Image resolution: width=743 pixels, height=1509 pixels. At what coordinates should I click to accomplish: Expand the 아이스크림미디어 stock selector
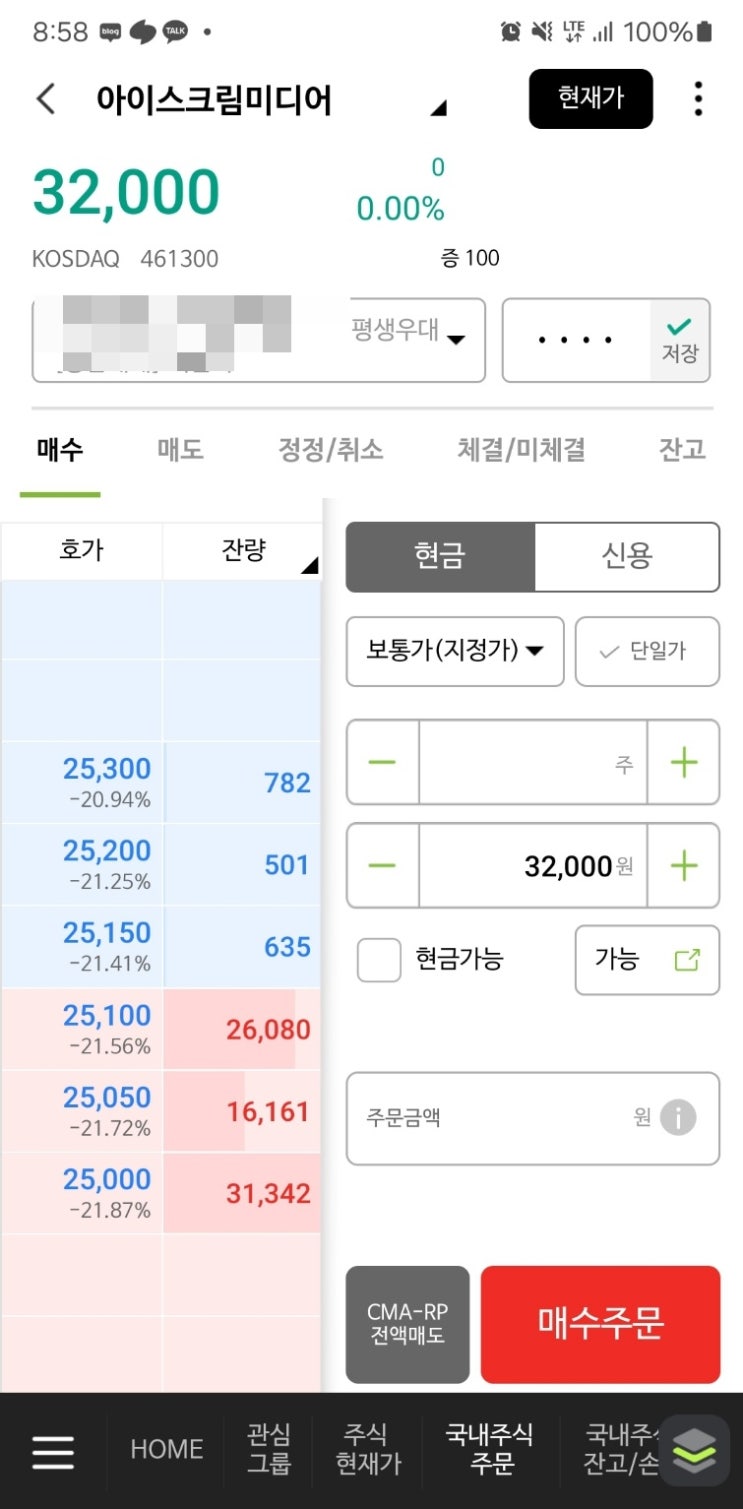coord(438,108)
